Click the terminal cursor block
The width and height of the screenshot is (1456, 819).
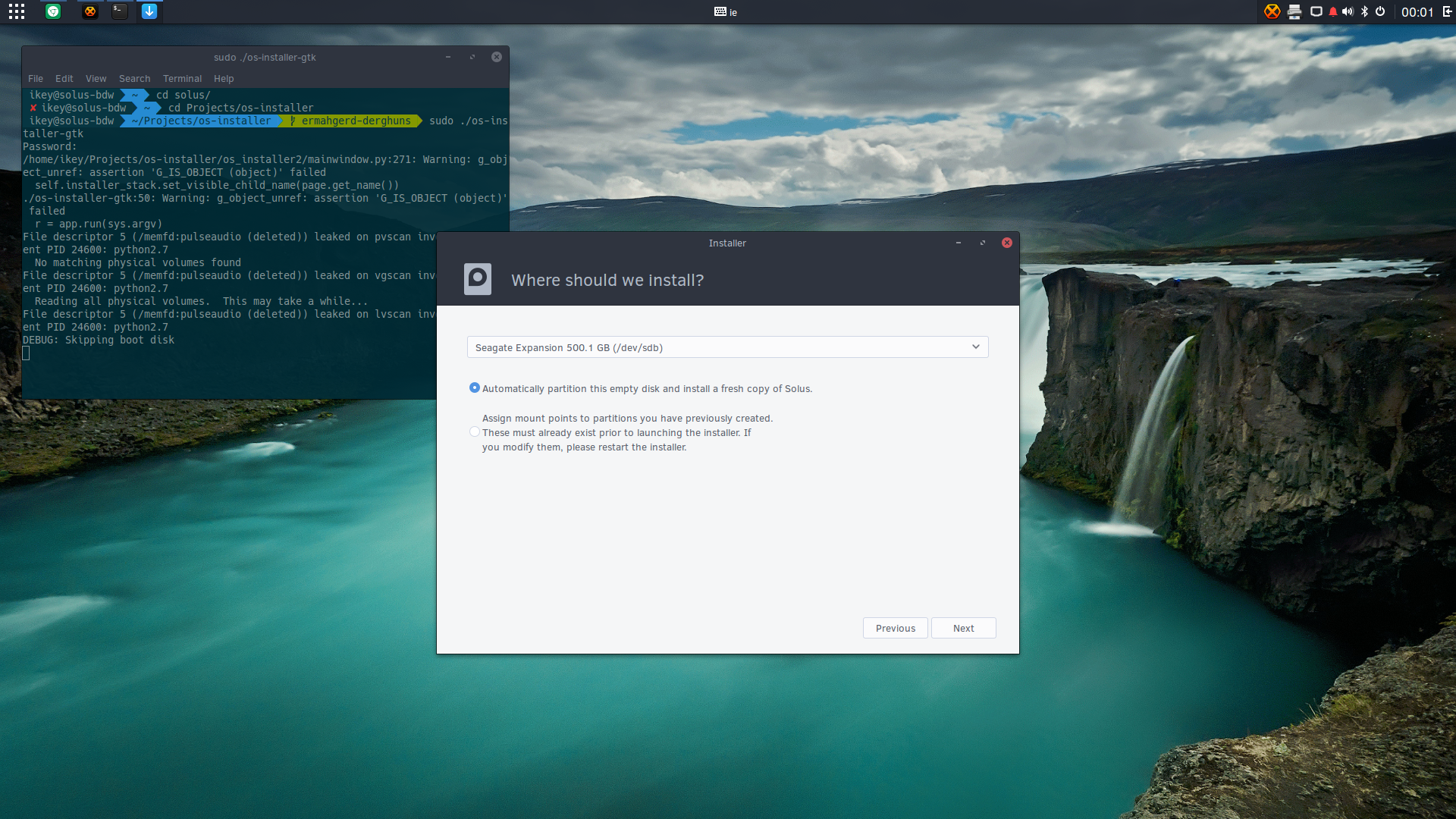point(26,353)
